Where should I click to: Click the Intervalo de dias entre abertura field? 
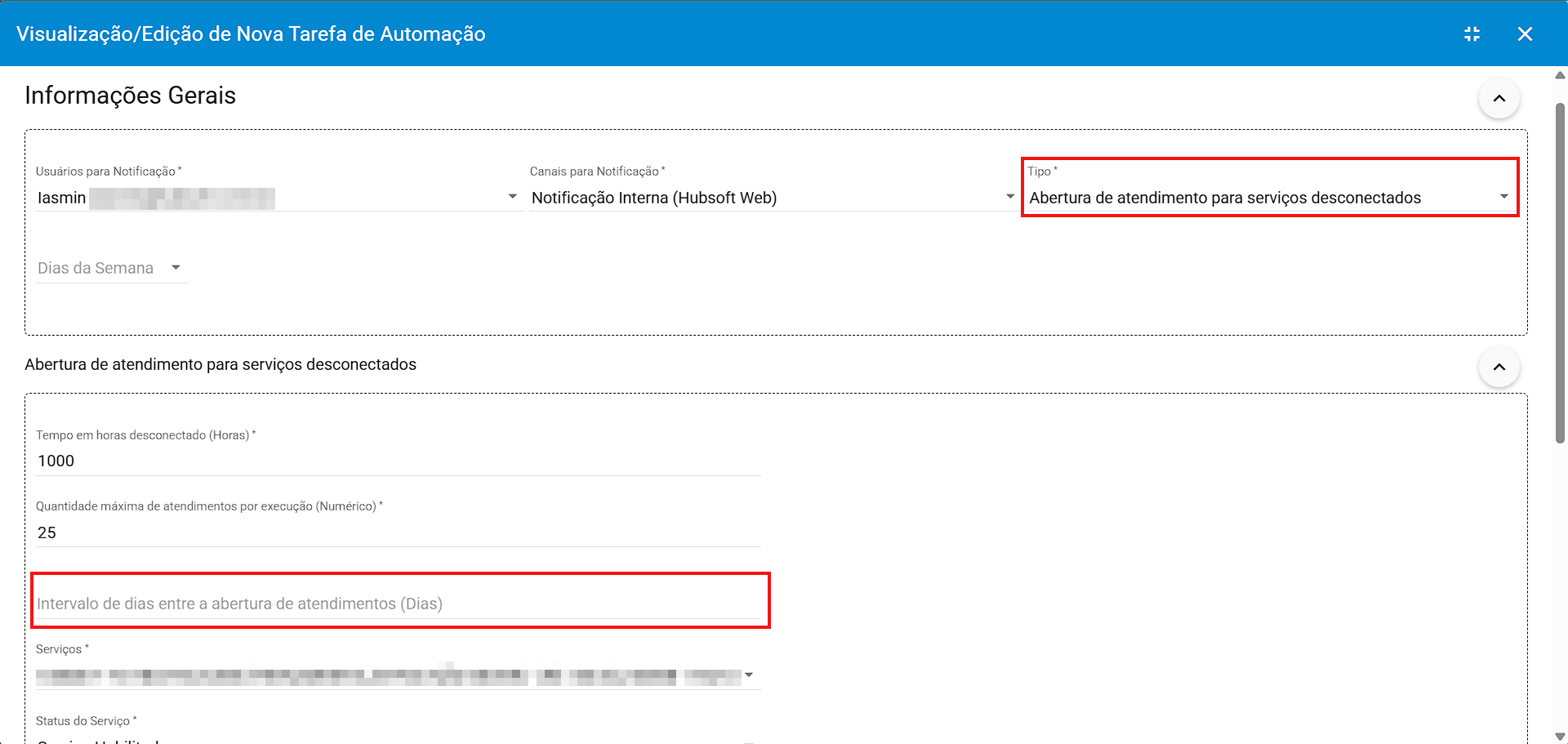(398, 604)
